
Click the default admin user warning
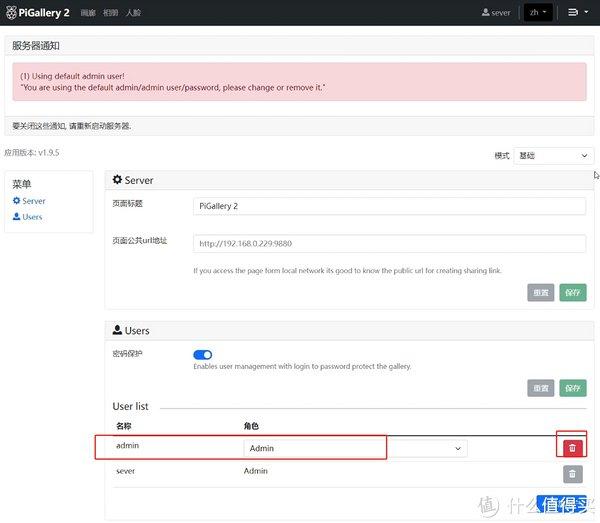click(x=299, y=82)
